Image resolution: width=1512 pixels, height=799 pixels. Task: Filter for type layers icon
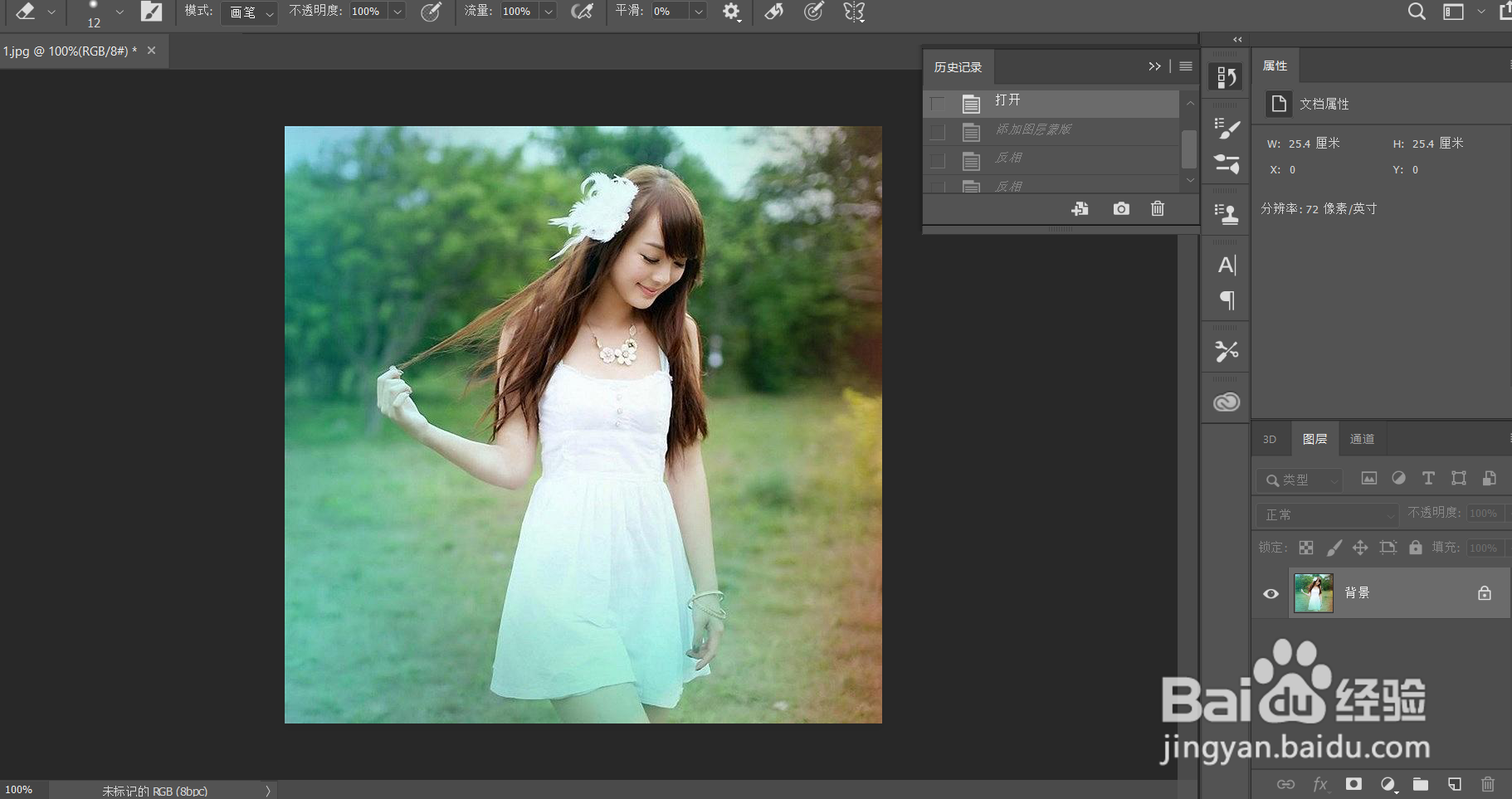click(x=1428, y=478)
